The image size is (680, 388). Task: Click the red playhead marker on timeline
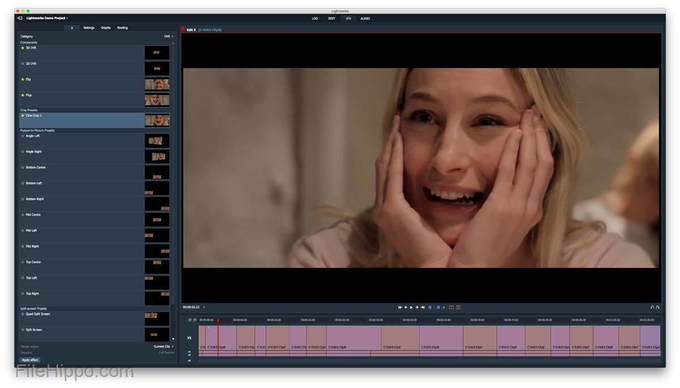[218, 321]
